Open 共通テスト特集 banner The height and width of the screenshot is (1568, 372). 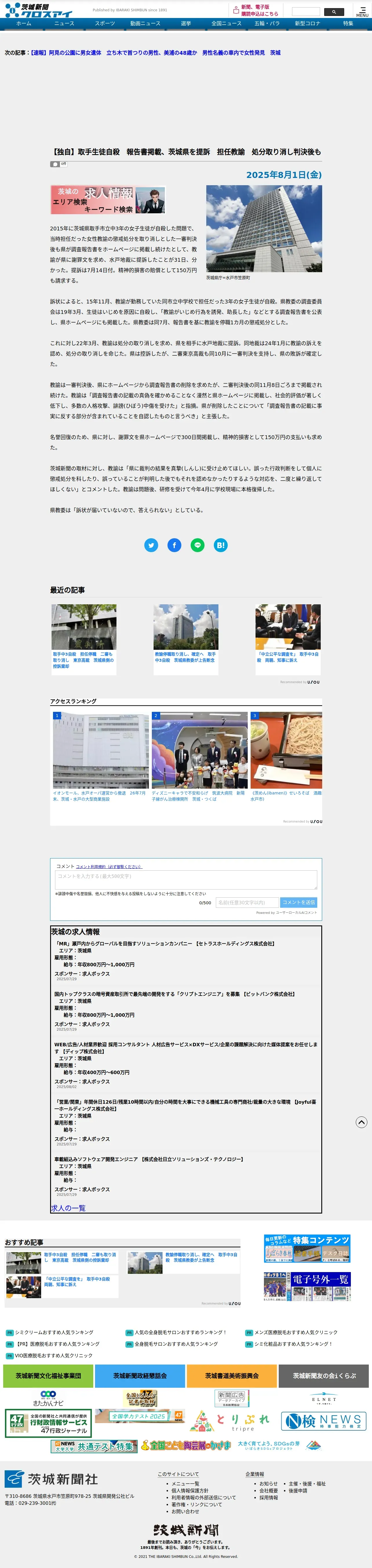tap(93, 1446)
